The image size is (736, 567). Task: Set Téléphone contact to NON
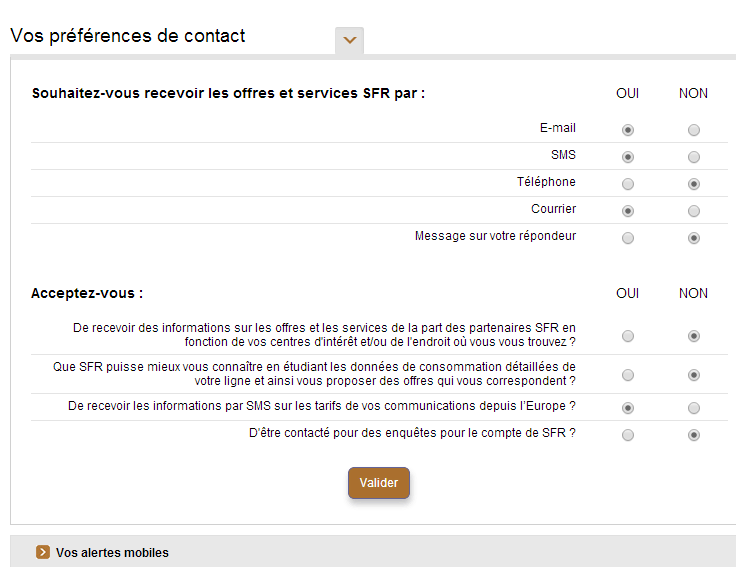click(x=694, y=184)
